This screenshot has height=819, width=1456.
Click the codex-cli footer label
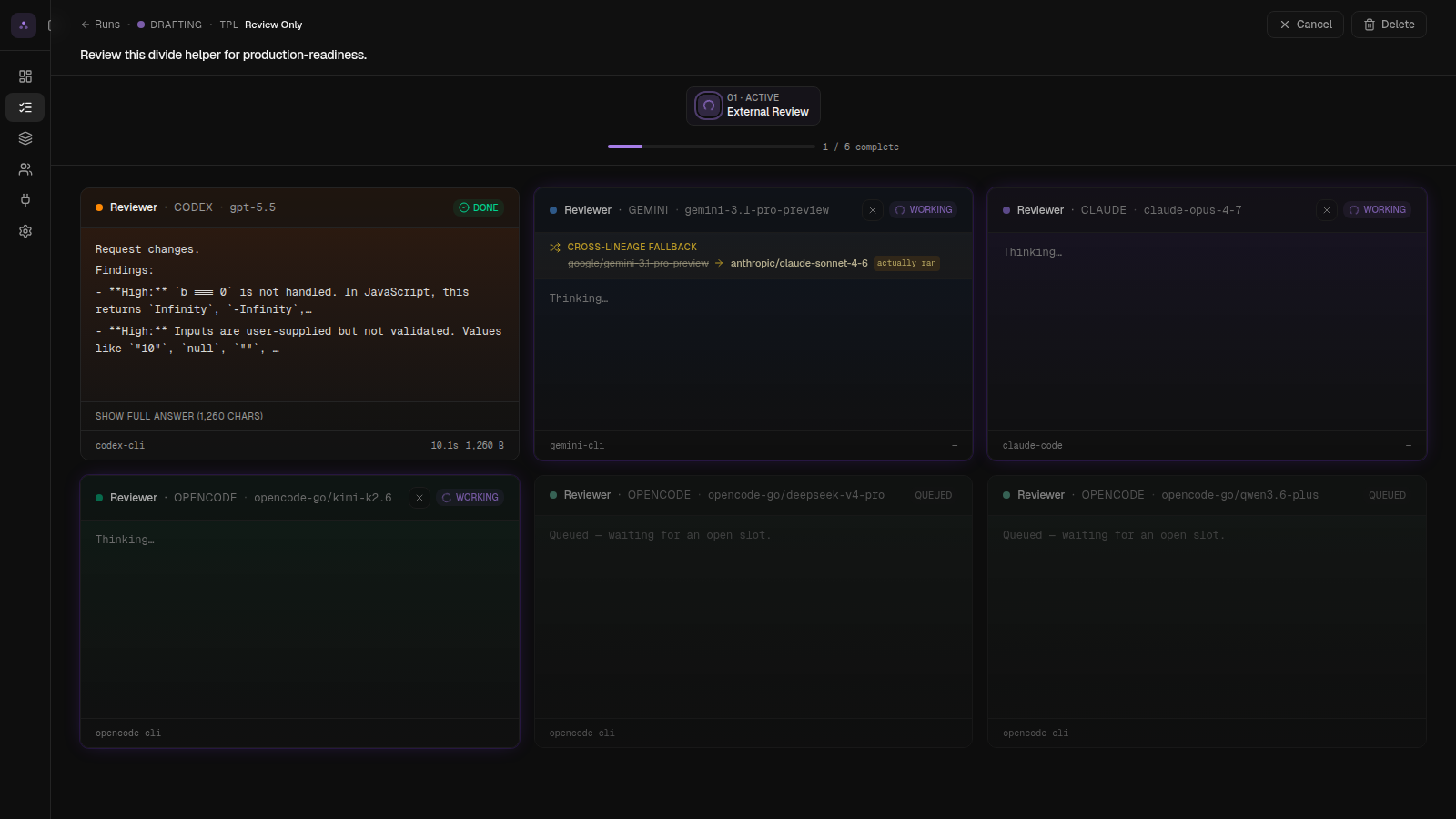coord(120,446)
